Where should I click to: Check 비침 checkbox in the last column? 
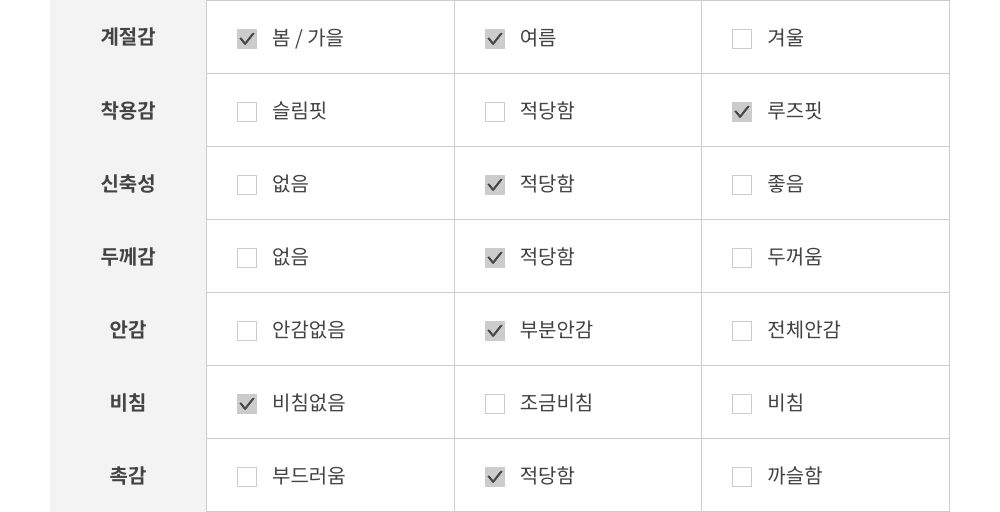(742, 404)
